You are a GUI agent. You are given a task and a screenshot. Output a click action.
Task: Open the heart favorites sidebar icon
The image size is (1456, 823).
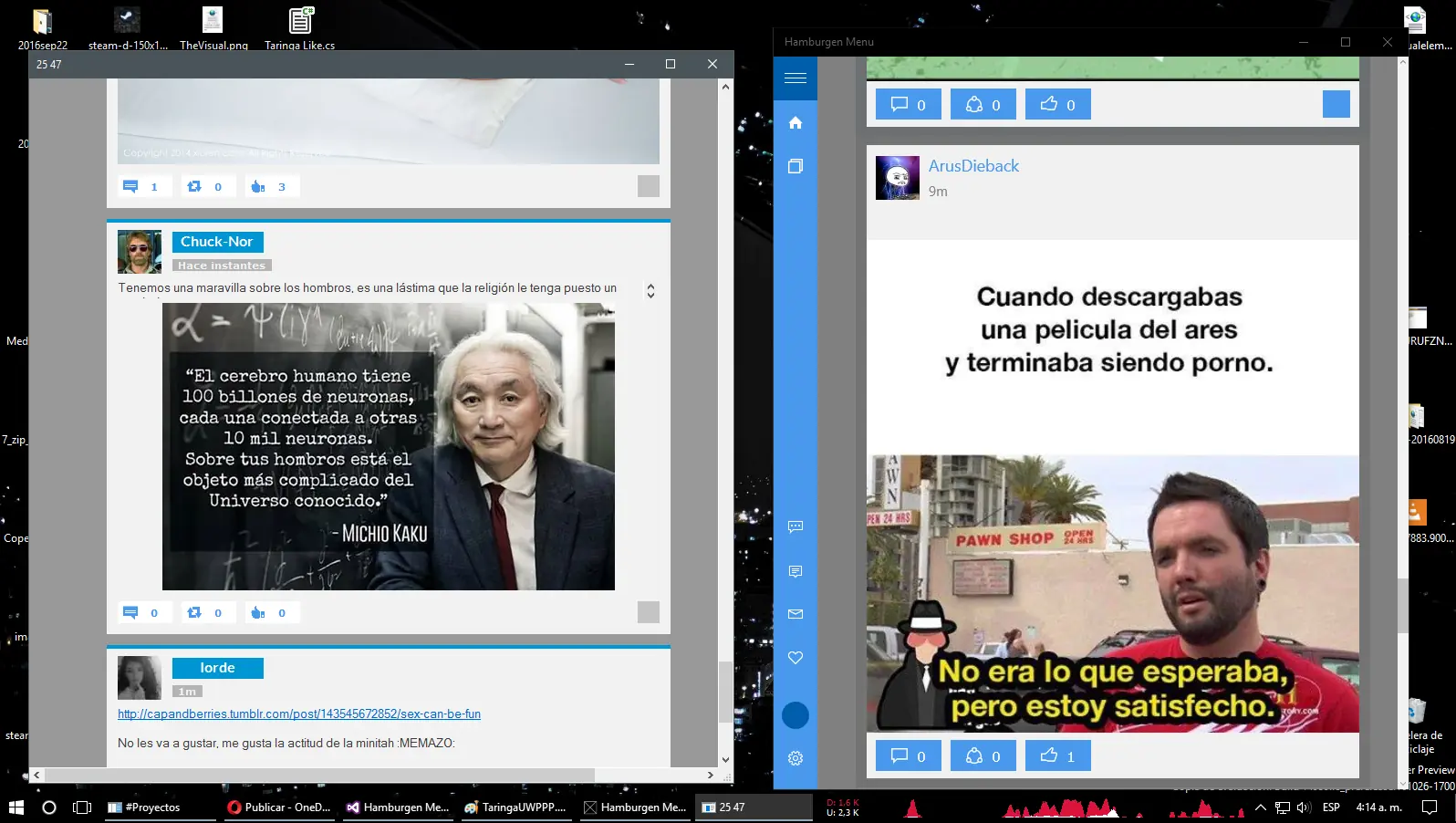(x=796, y=658)
